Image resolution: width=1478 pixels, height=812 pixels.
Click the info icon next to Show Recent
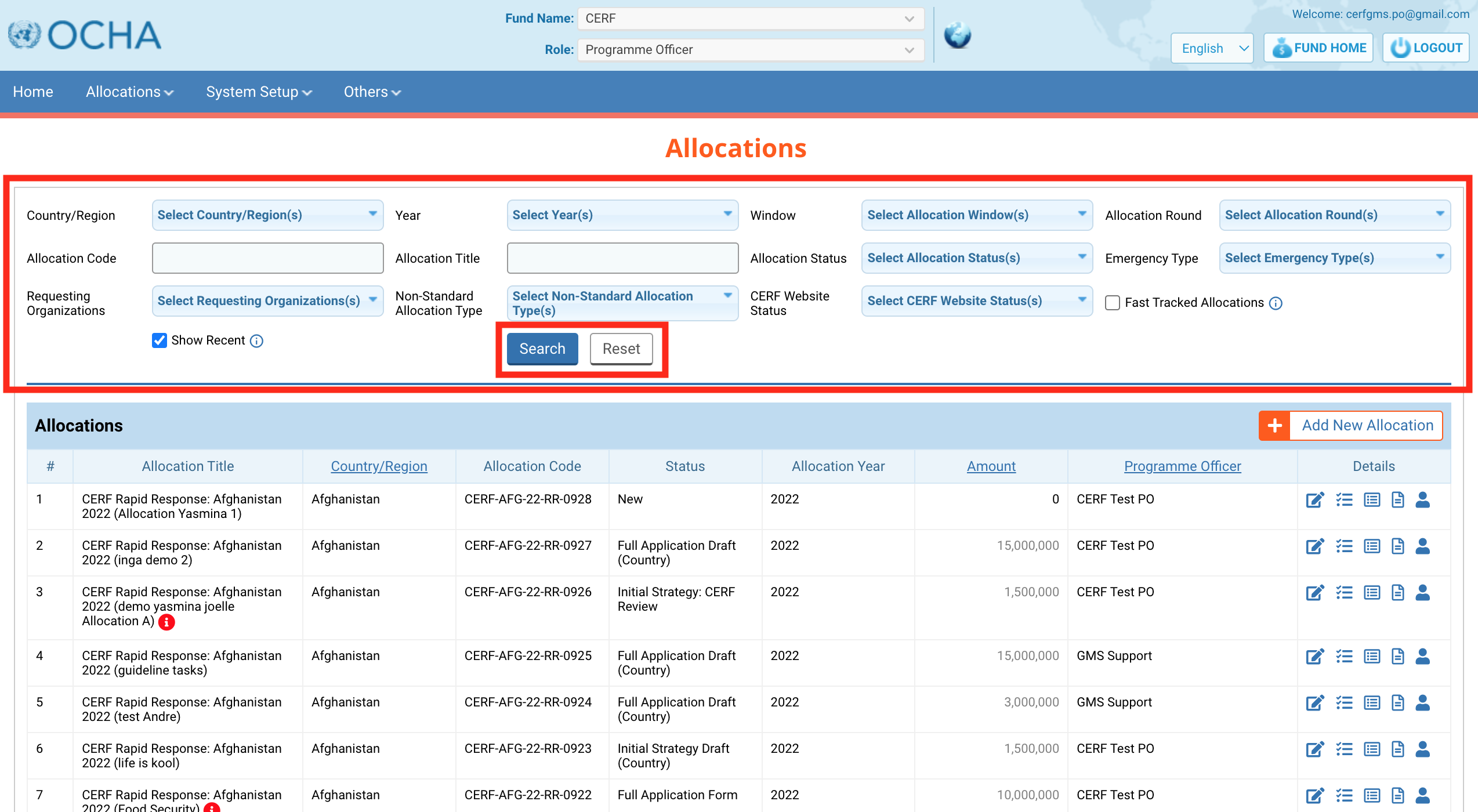tap(256, 341)
